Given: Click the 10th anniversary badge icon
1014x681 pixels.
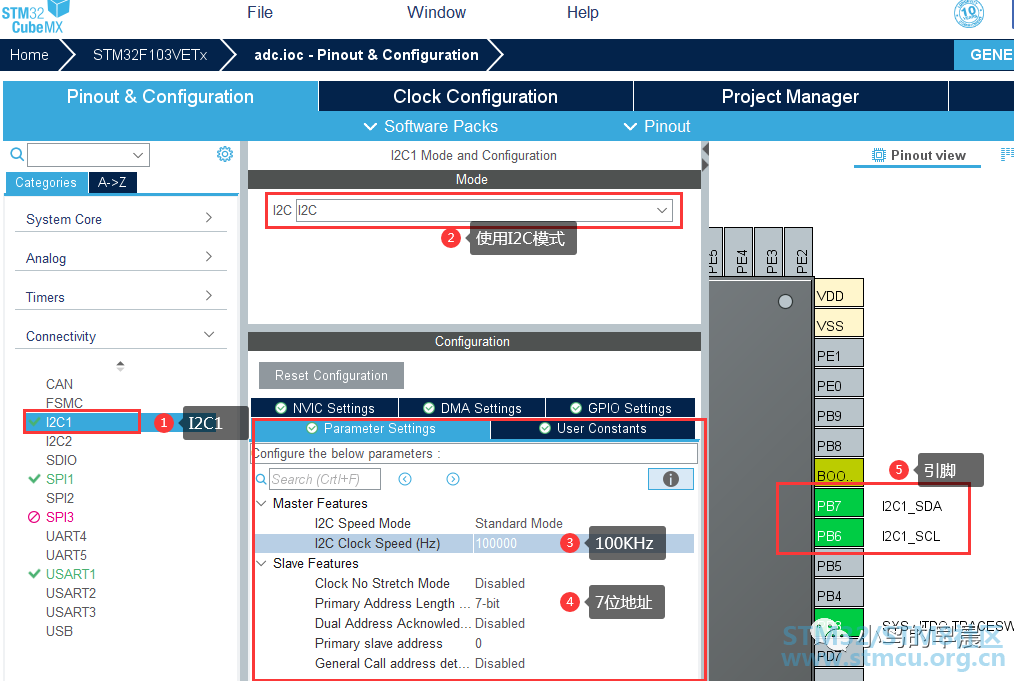Looking at the screenshot, I should click(x=969, y=13).
